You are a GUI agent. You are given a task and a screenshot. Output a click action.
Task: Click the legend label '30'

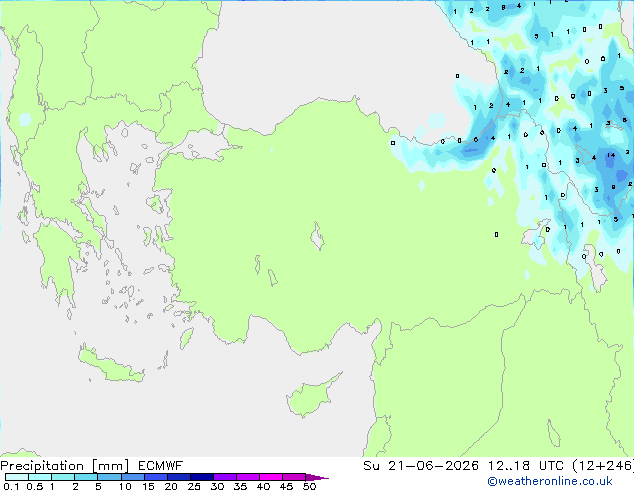[217, 486]
